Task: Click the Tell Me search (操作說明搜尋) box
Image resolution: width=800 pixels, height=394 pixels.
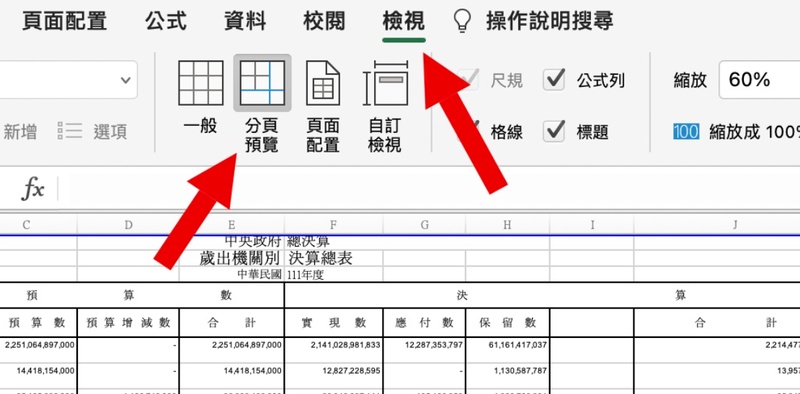Action: coord(549,21)
